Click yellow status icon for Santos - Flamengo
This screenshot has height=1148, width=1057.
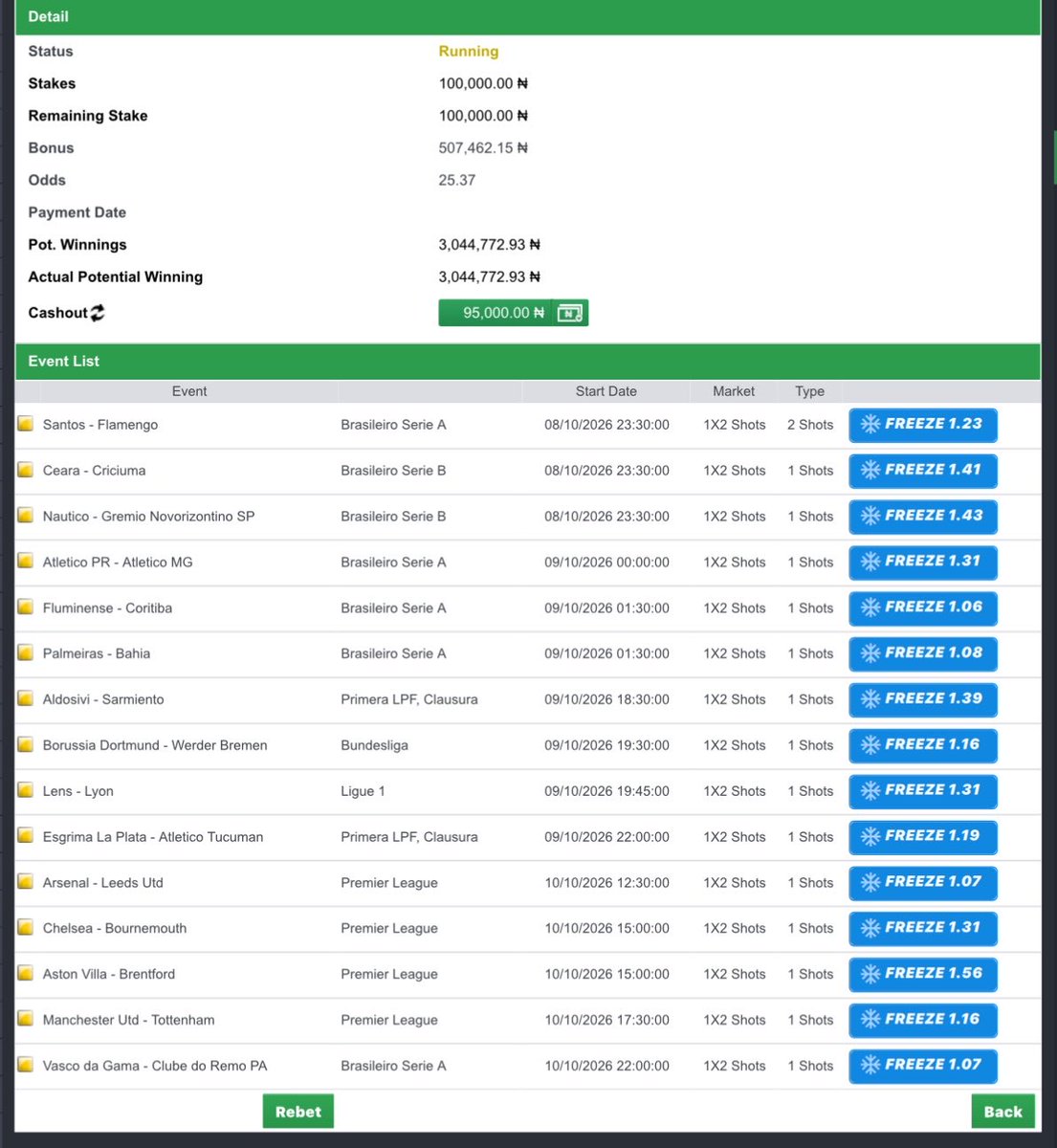point(26,424)
